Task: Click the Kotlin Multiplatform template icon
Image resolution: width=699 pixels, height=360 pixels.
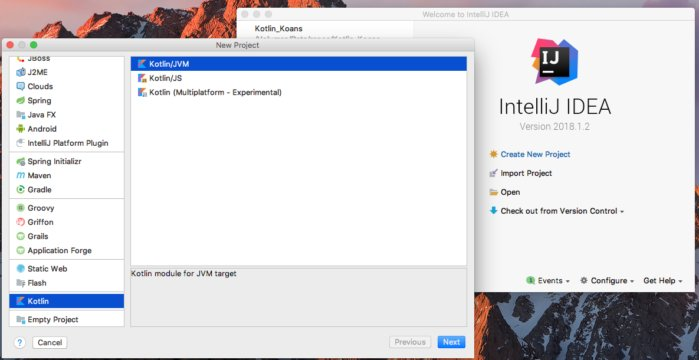Action: tap(142, 92)
